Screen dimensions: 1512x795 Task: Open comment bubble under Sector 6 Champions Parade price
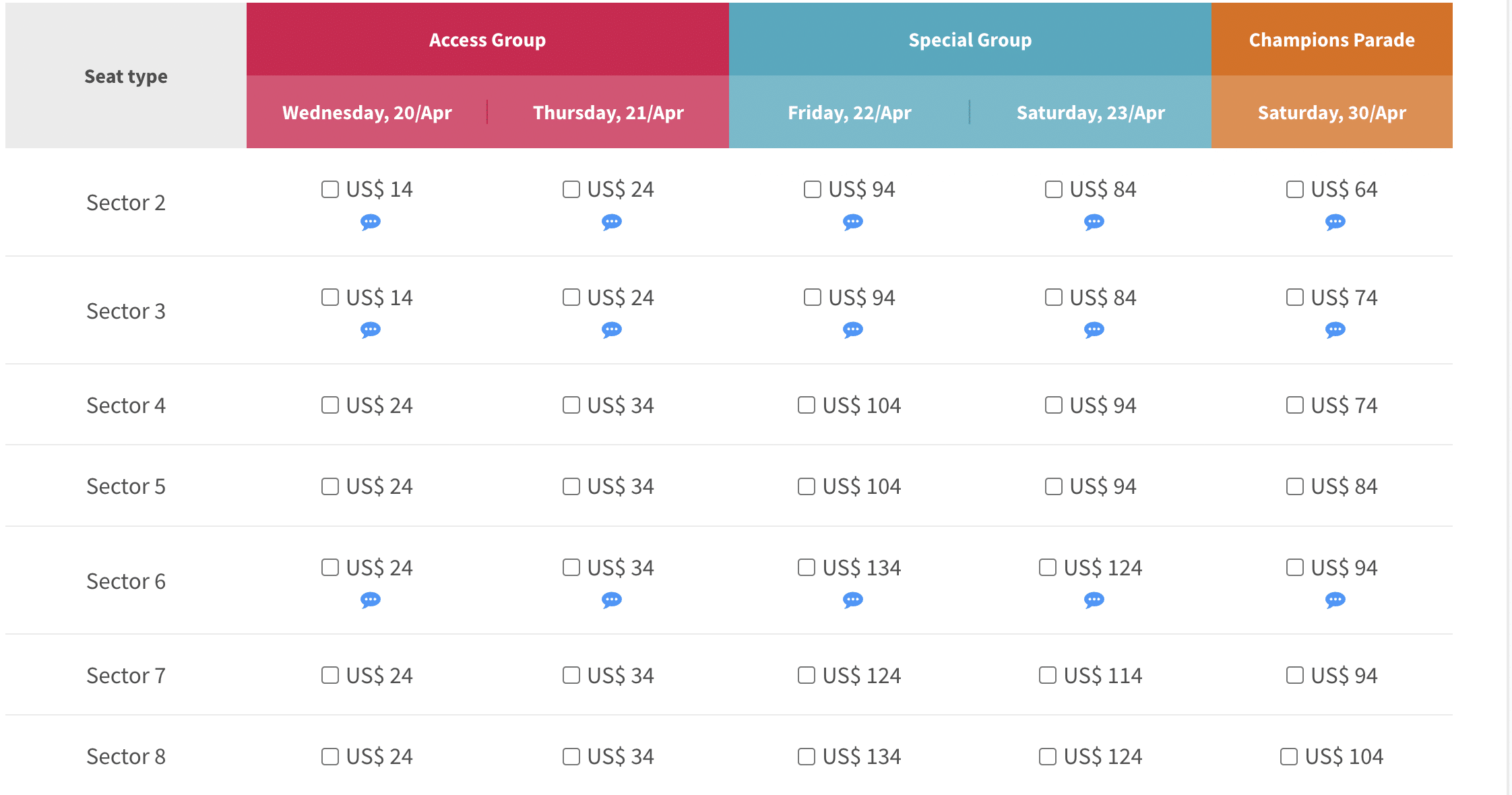pyautogui.click(x=1335, y=600)
